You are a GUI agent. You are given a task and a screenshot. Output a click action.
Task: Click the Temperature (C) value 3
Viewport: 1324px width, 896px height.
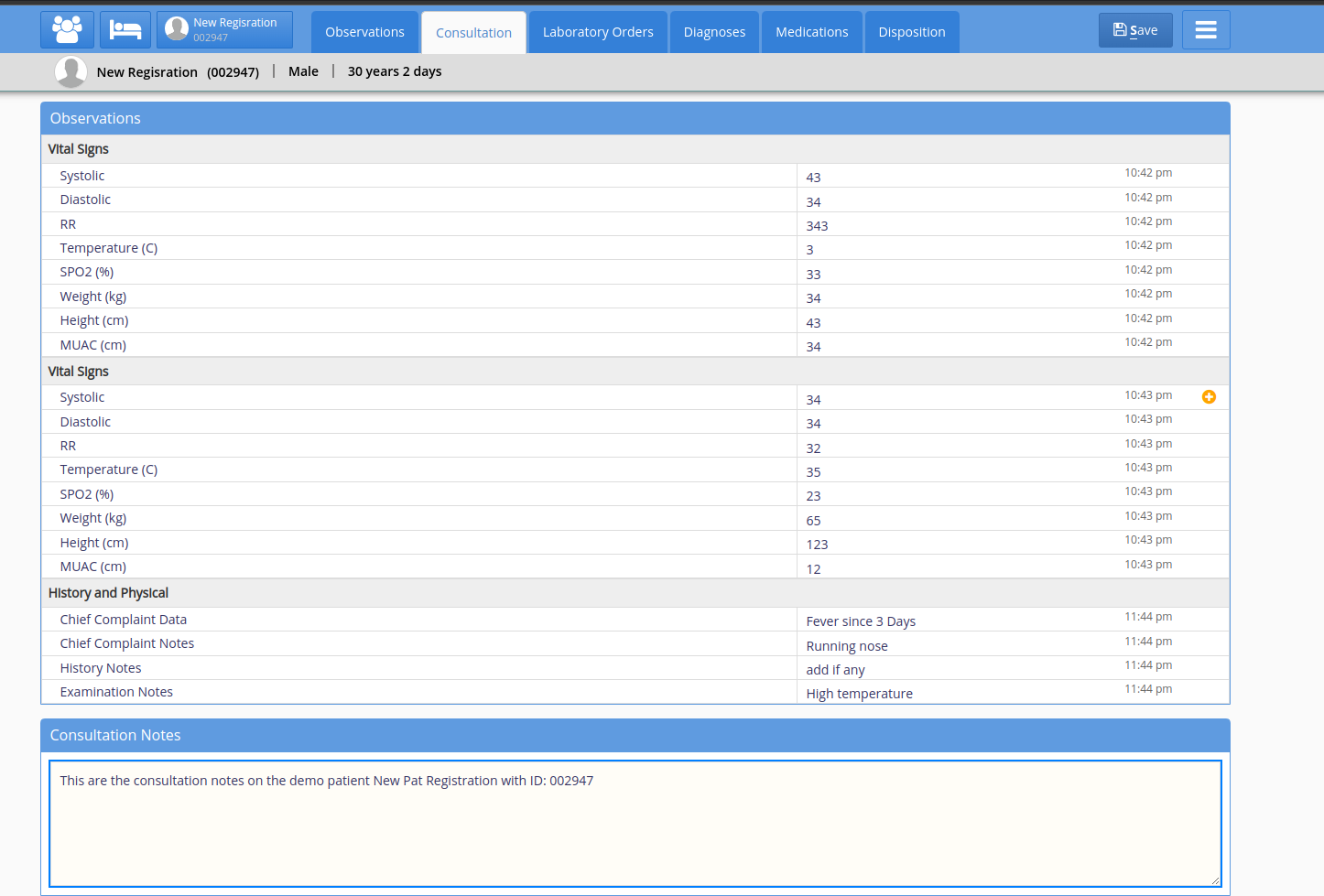(x=809, y=250)
